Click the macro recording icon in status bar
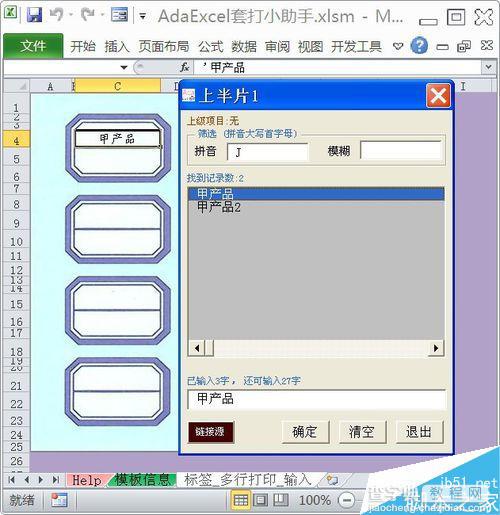This screenshot has width=500, height=515. 59,500
